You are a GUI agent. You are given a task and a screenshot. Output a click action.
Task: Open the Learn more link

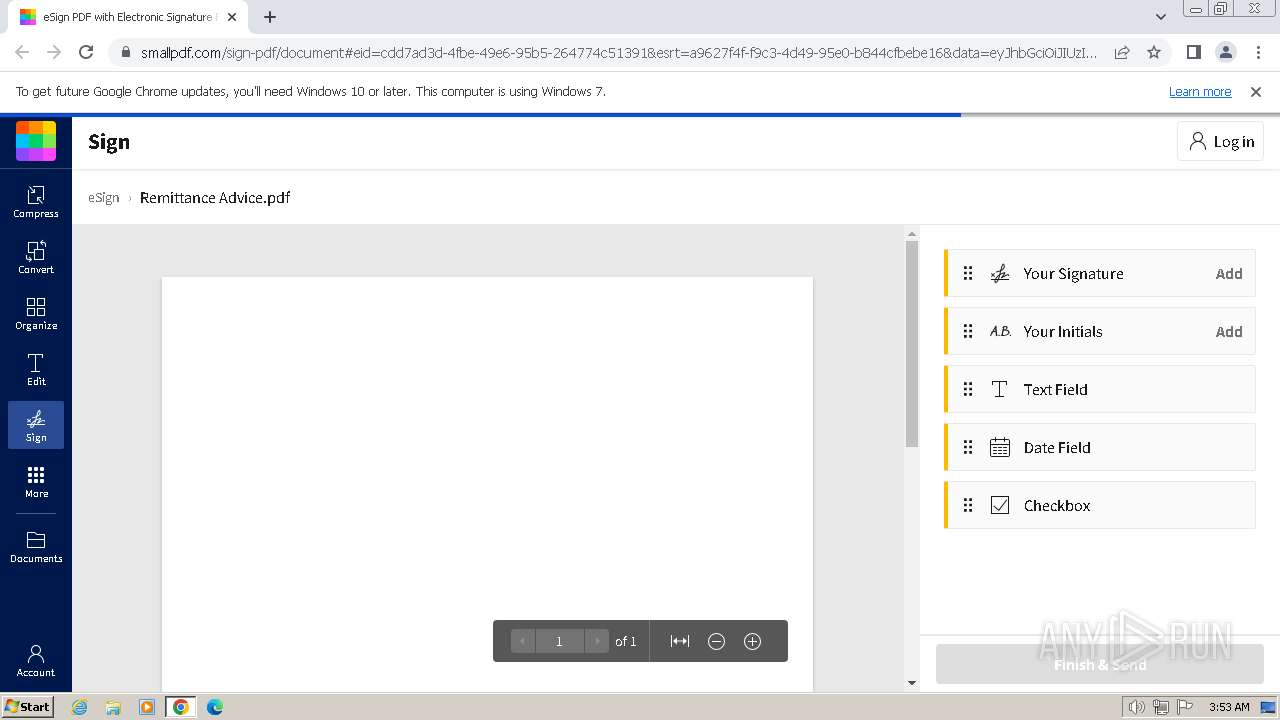1200,91
